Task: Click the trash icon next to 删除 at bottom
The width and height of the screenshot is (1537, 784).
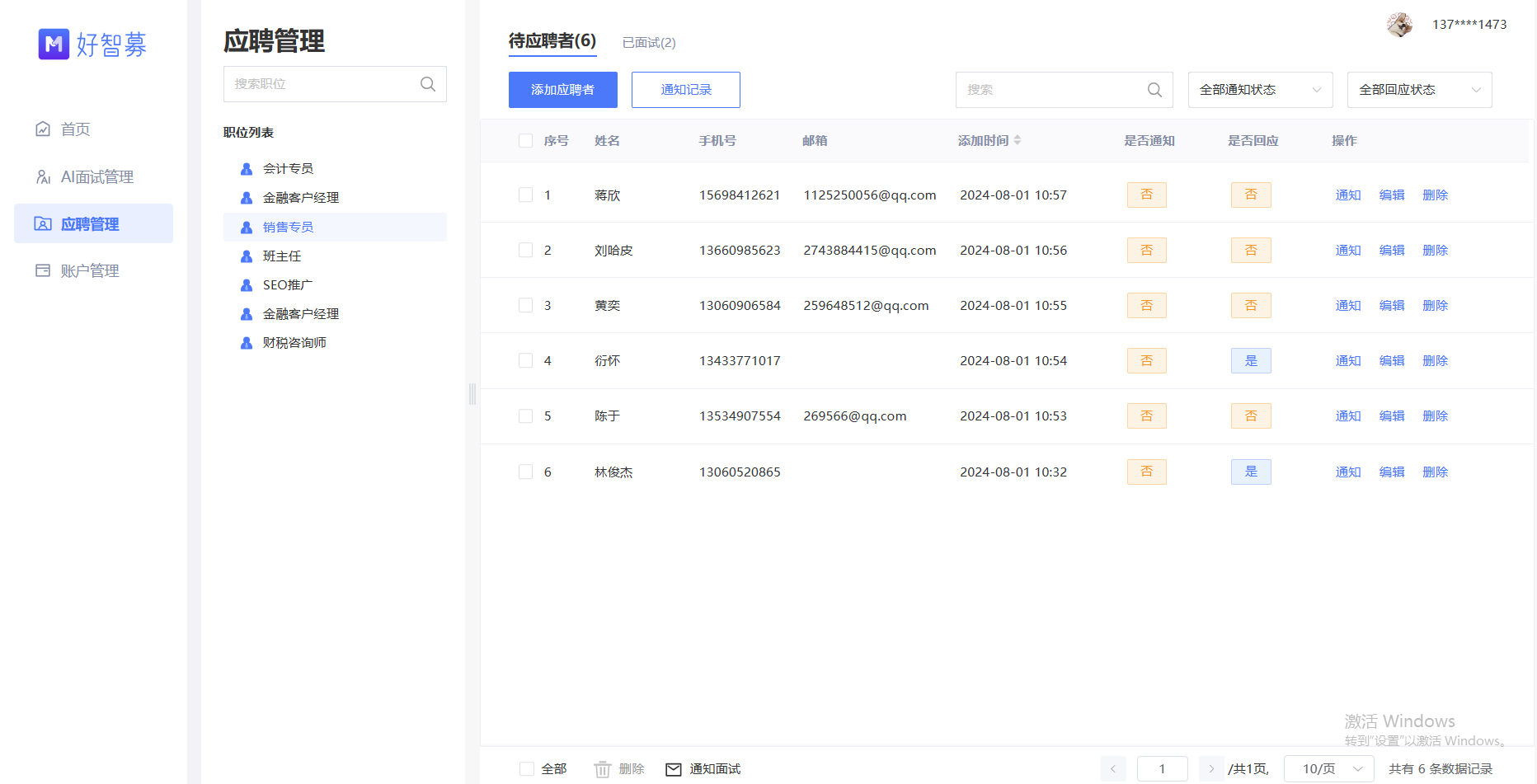Action: tap(603, 768)
